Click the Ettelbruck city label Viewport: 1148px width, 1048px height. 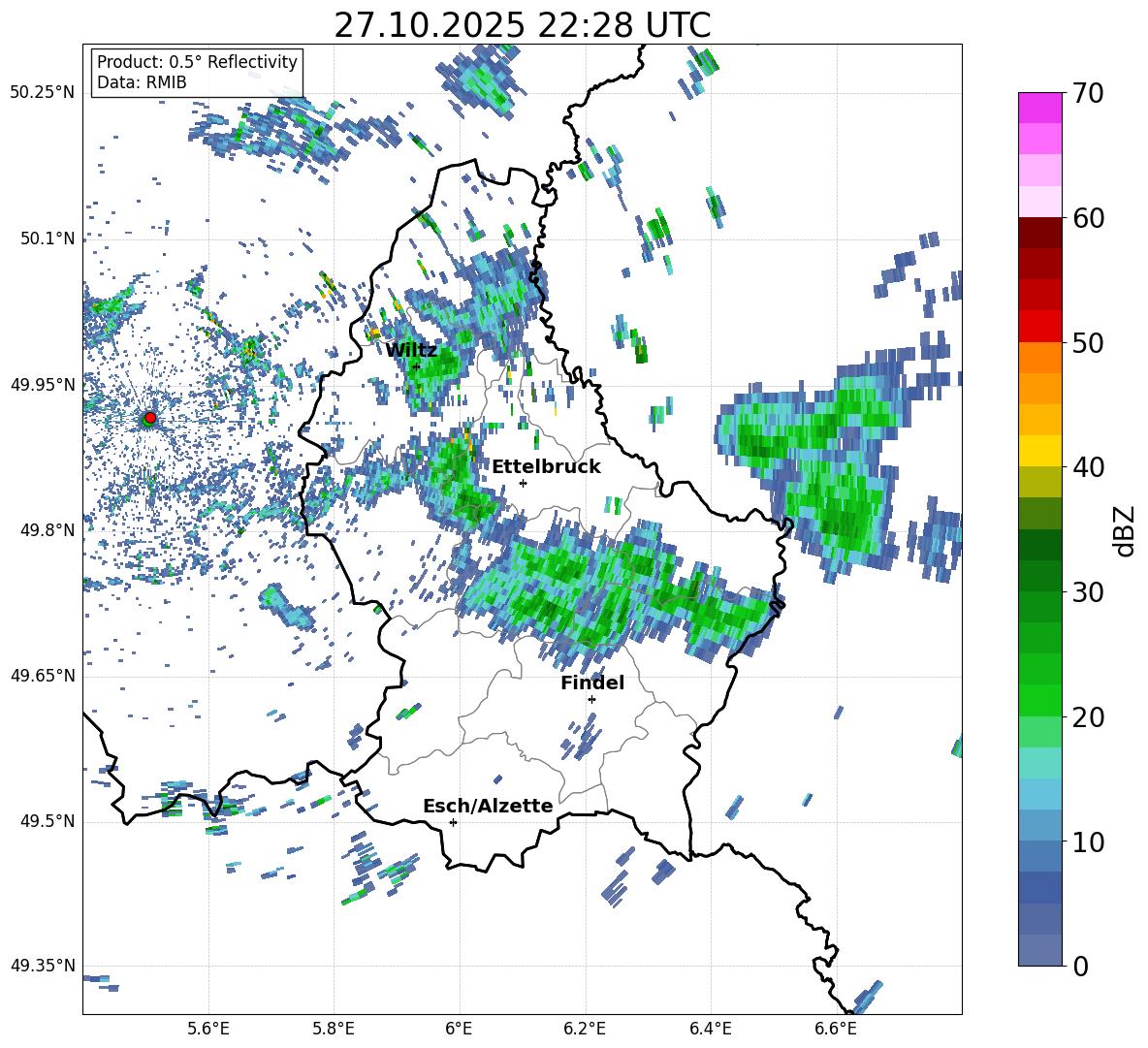pos(546,467)
